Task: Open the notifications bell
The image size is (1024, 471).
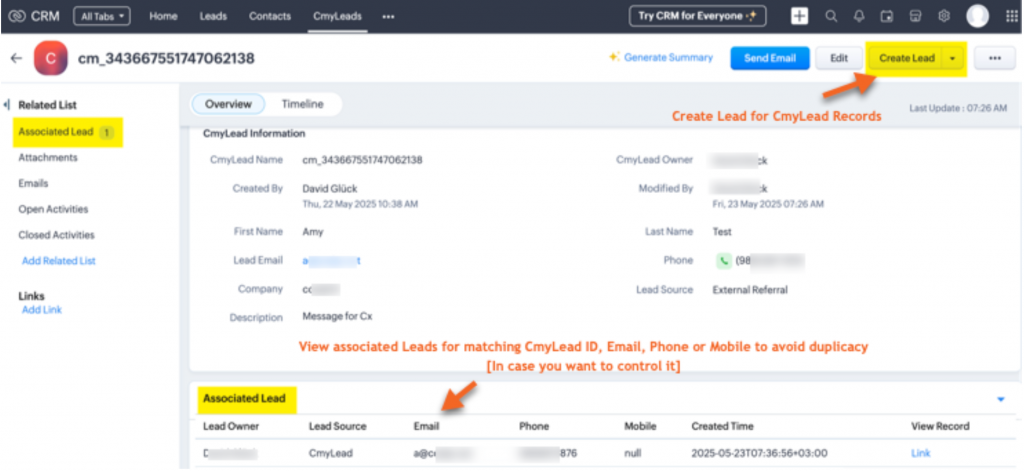Action: 858,16
